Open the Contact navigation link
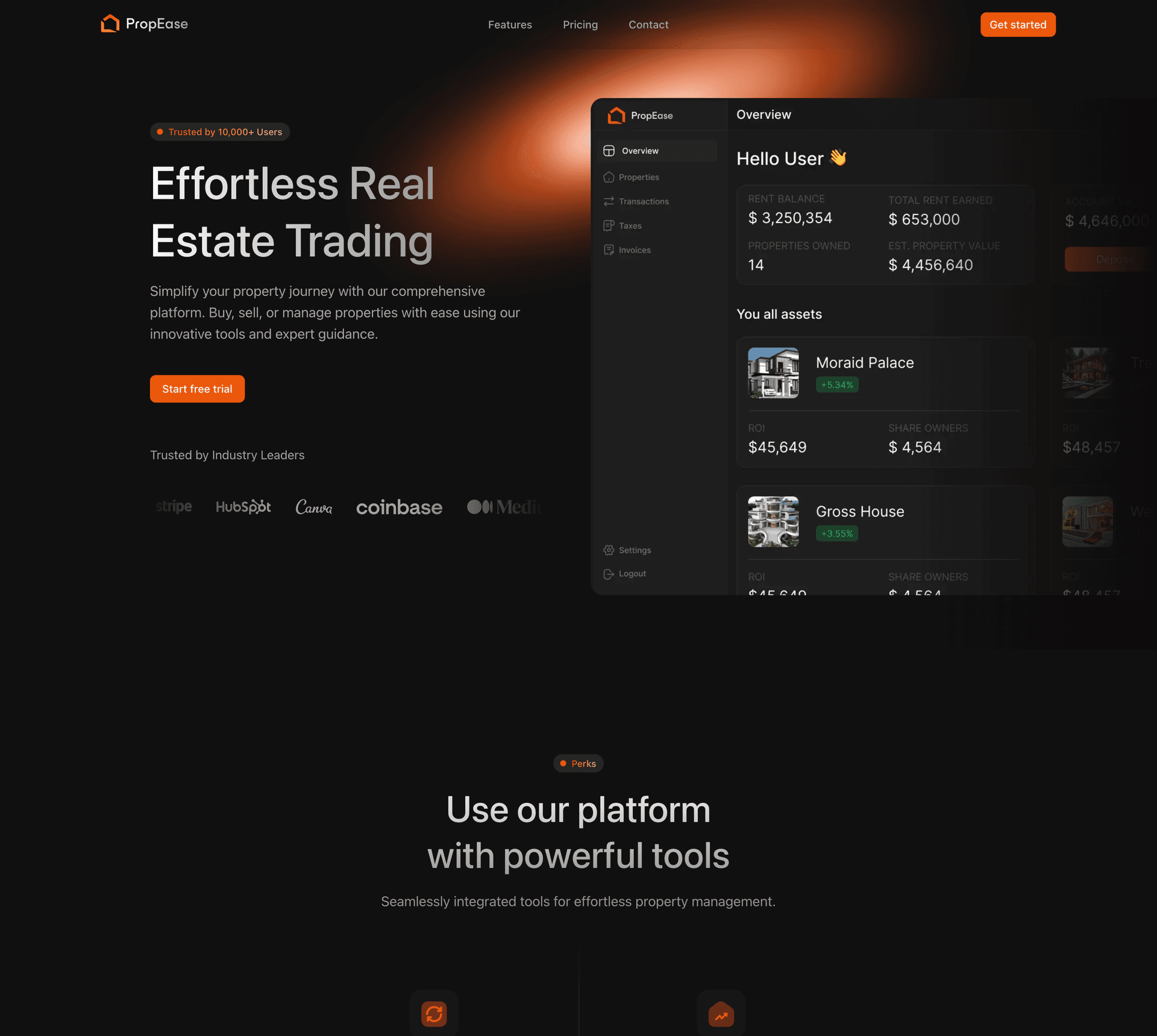1157x1036 pixels. 648,25
